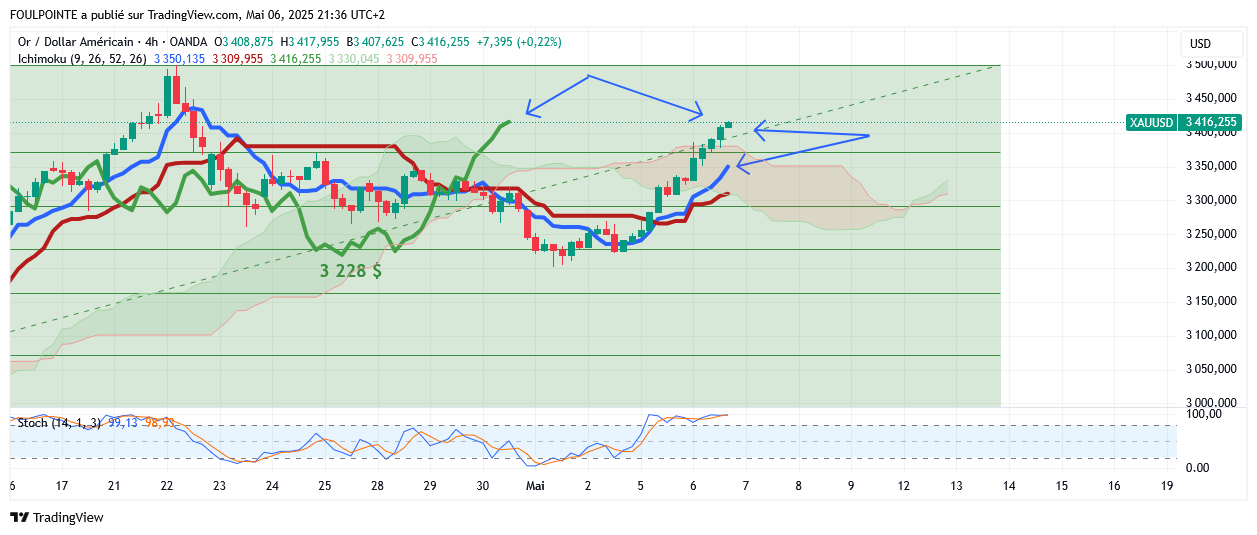Click the low value B3 407,625
Image resolution: width=1257 pixels, height=535 pixels.
point(376,42)
